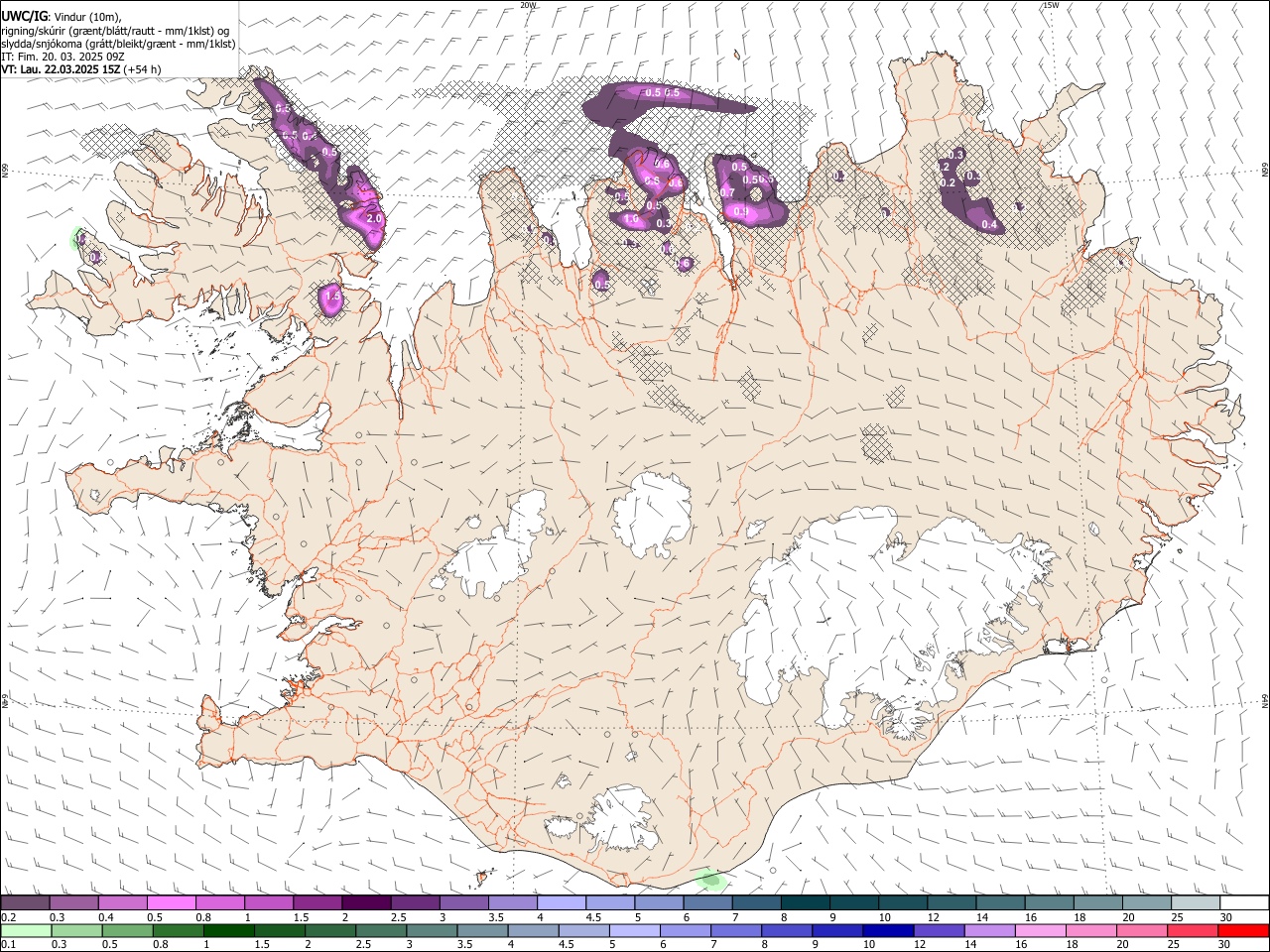Click the pale green bottom-row swatch starting at 0.1

(x=27, y=930)
